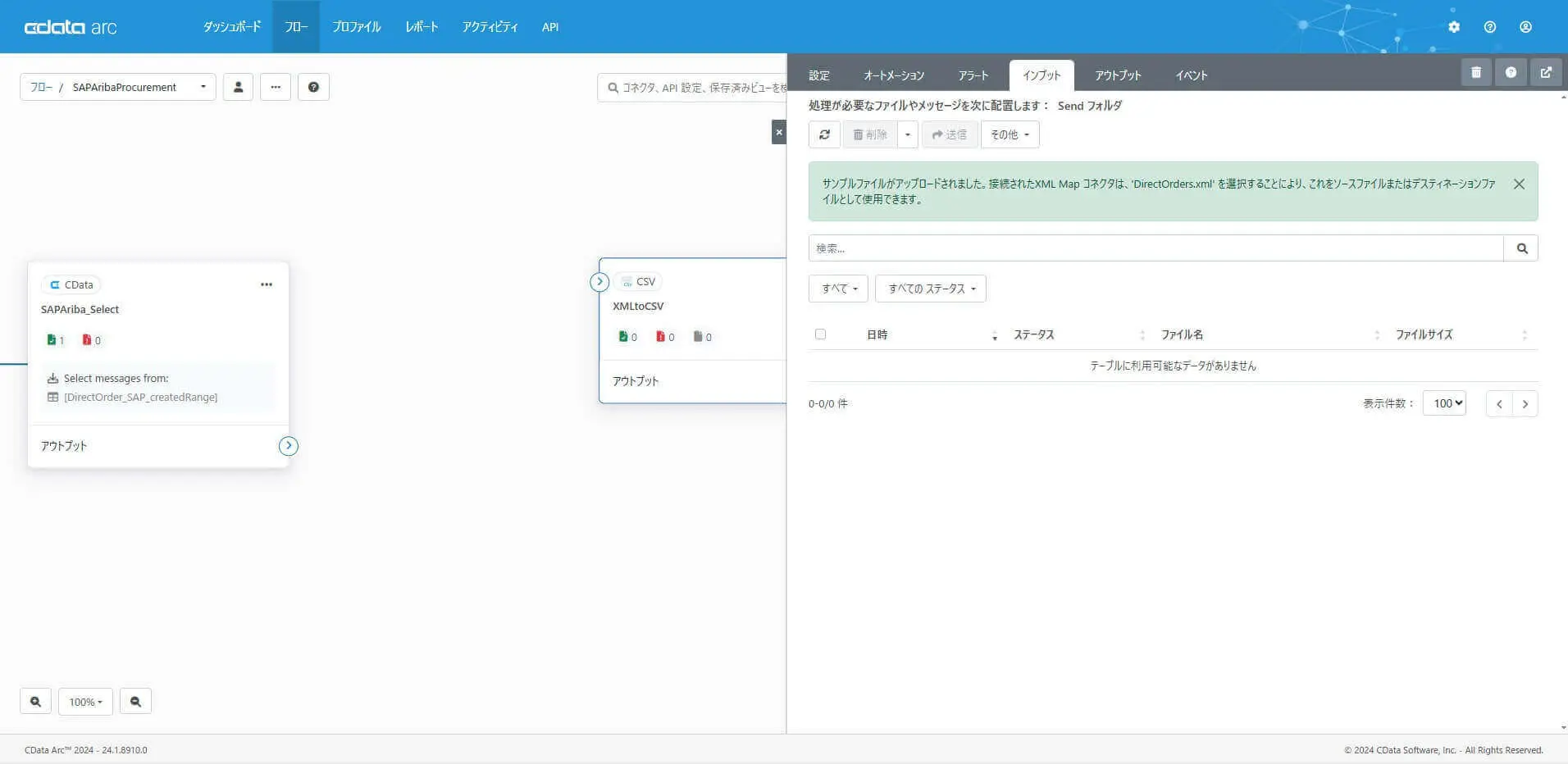The image size is (1568, 764).
Task: Go to the ダッシュボード menu
Action: pos(232,27)
